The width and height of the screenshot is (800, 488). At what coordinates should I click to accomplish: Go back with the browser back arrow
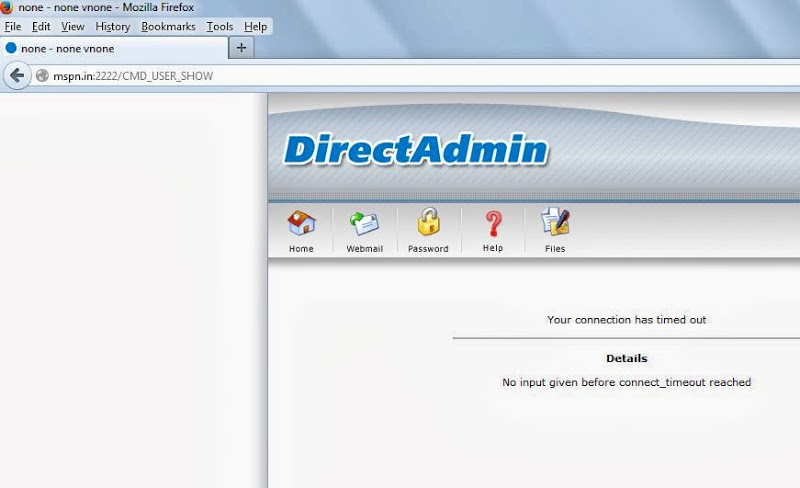tap(17, 76)
